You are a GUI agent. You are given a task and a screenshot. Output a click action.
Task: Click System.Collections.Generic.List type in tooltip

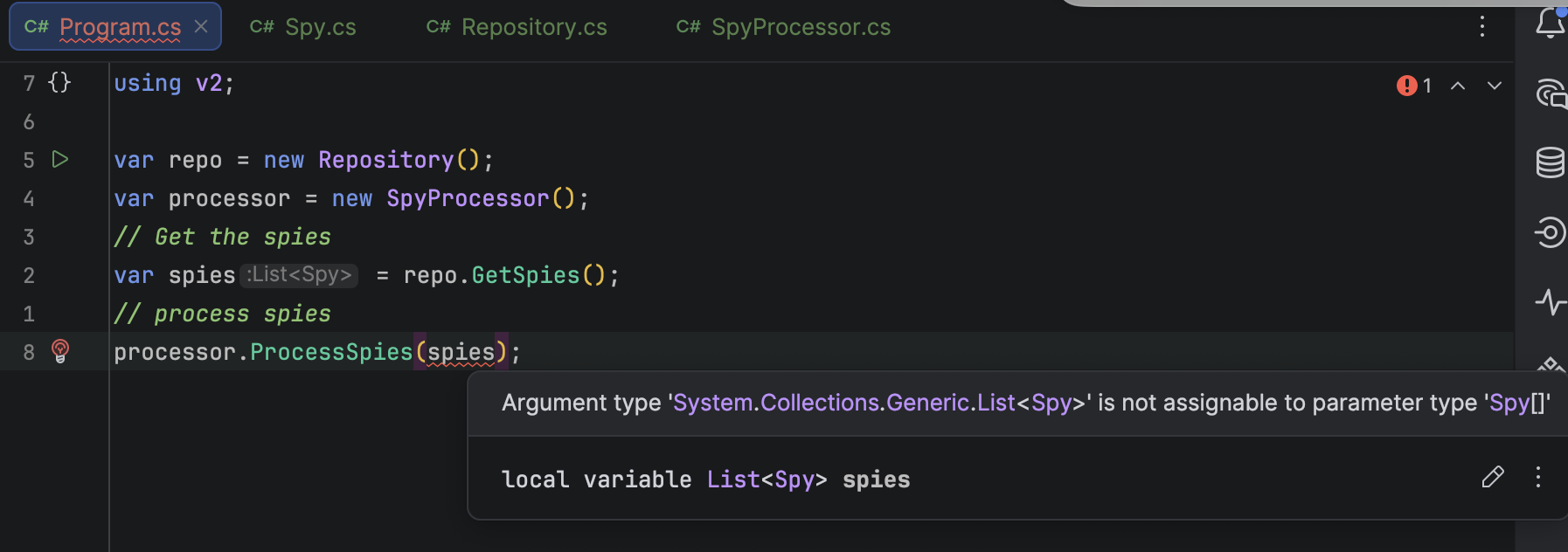pyautogui.click(x=844, y=403)
